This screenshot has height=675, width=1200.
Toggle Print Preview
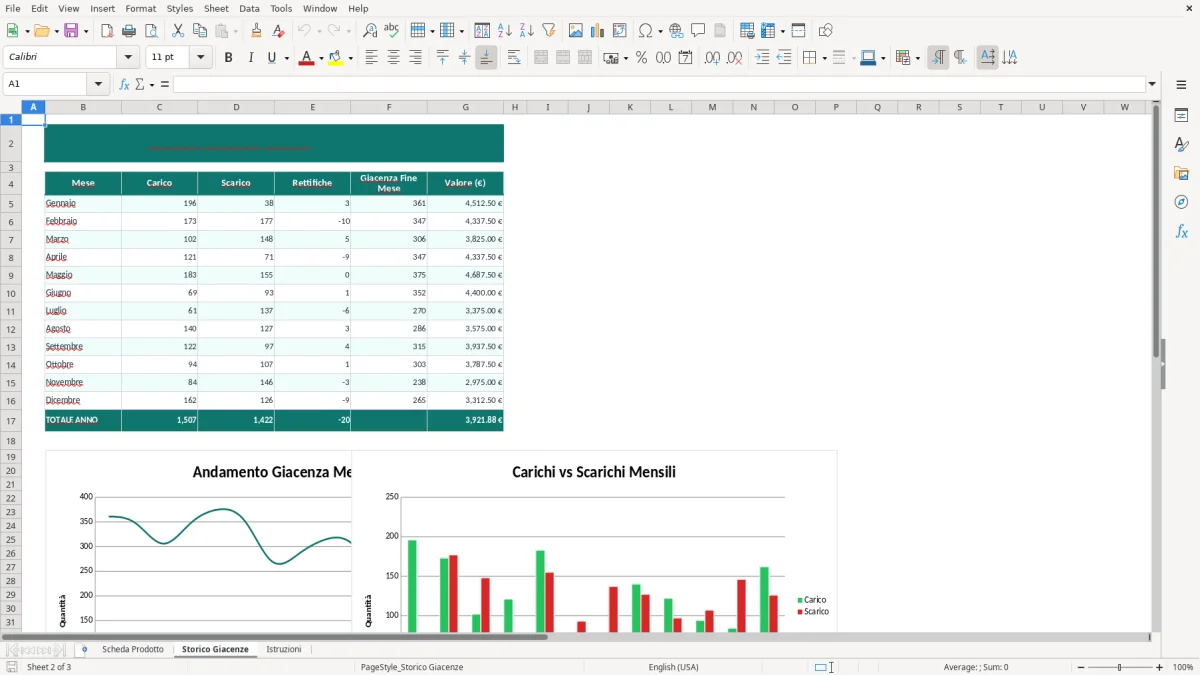[151, 31]
